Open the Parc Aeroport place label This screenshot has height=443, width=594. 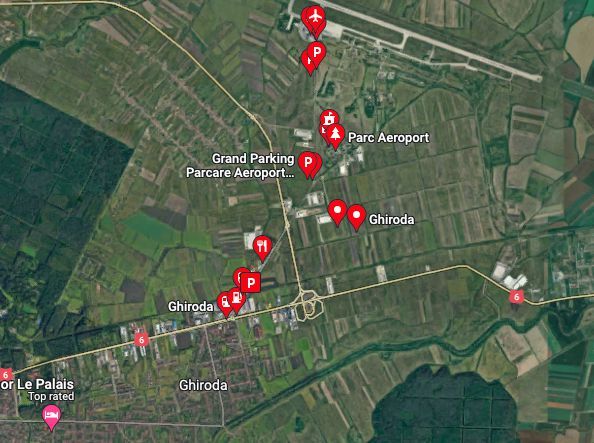(x=388, y=138)
